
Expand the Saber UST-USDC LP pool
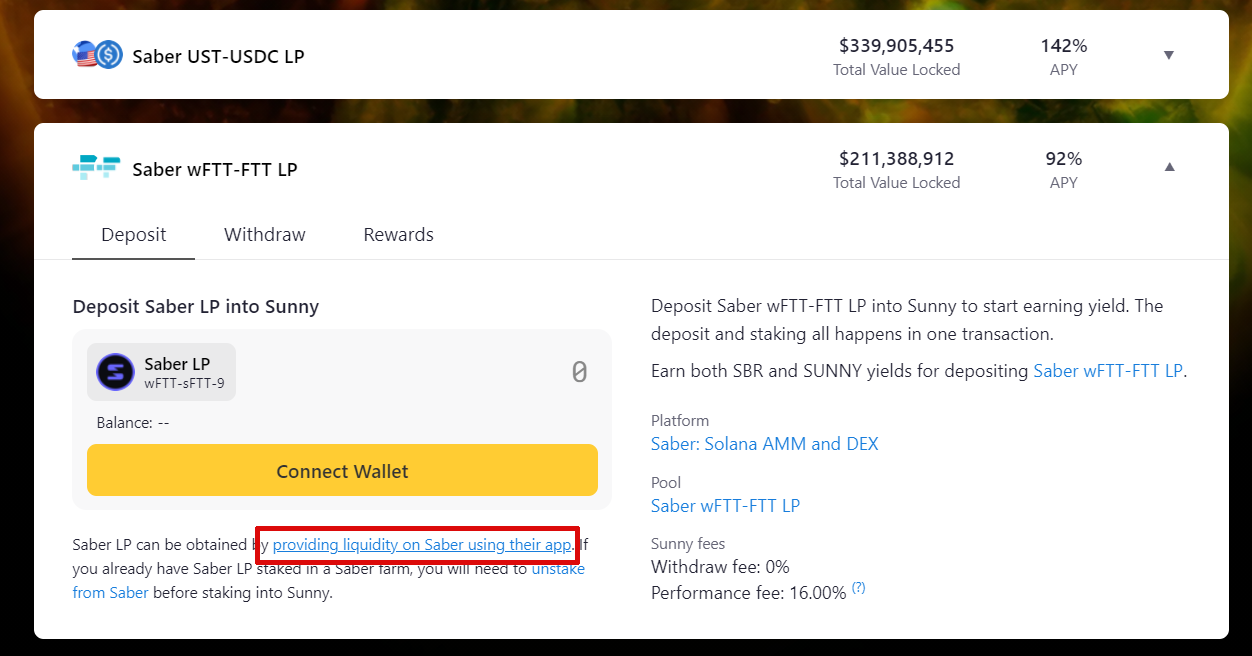coord(1168,55)
